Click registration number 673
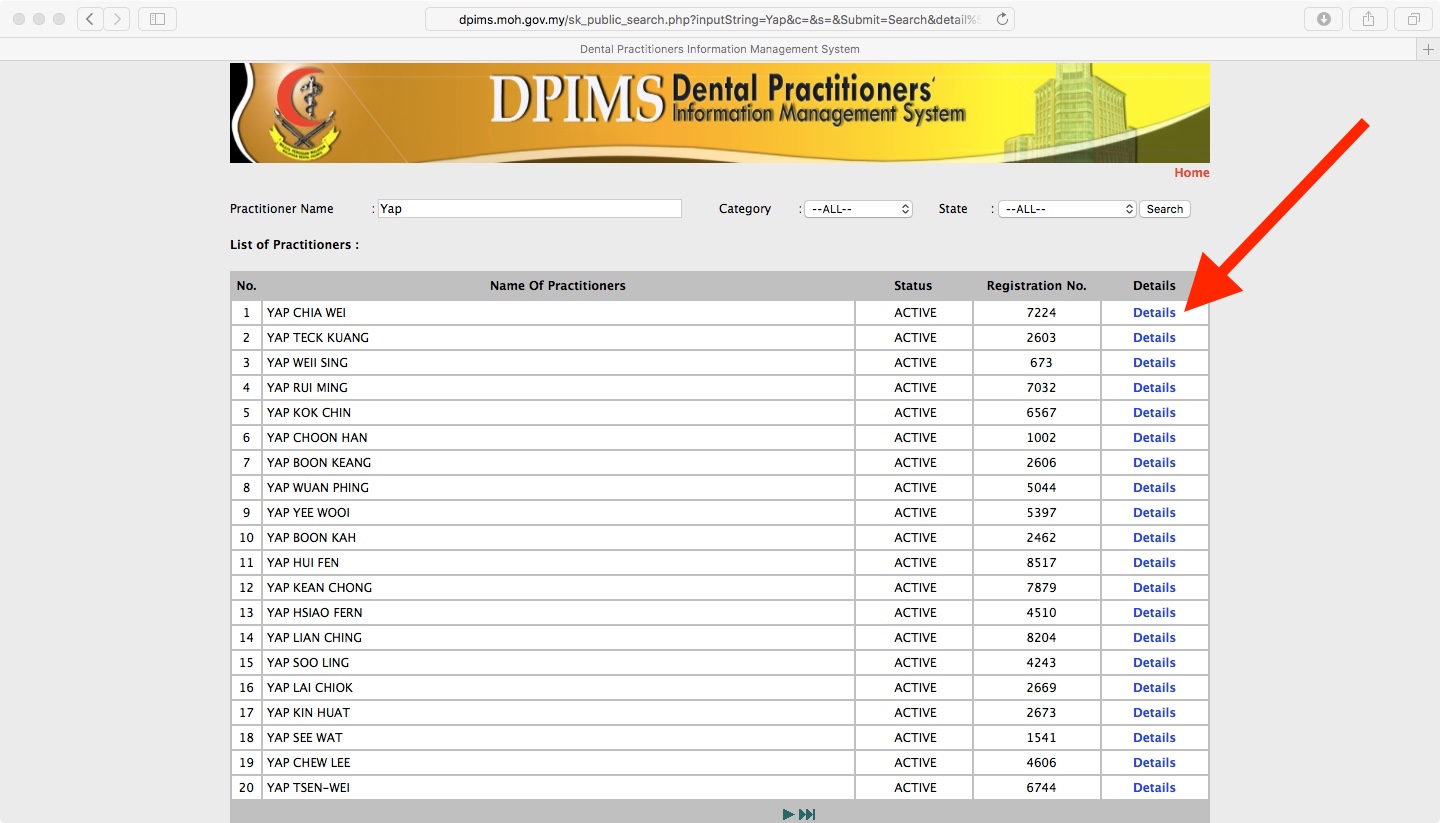Screen dimensions: 1440x823 [x=1041, y=363]
